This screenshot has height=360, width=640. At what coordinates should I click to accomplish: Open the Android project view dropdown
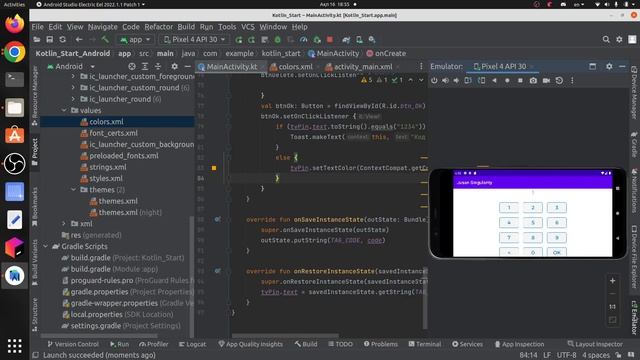(71, 66)
